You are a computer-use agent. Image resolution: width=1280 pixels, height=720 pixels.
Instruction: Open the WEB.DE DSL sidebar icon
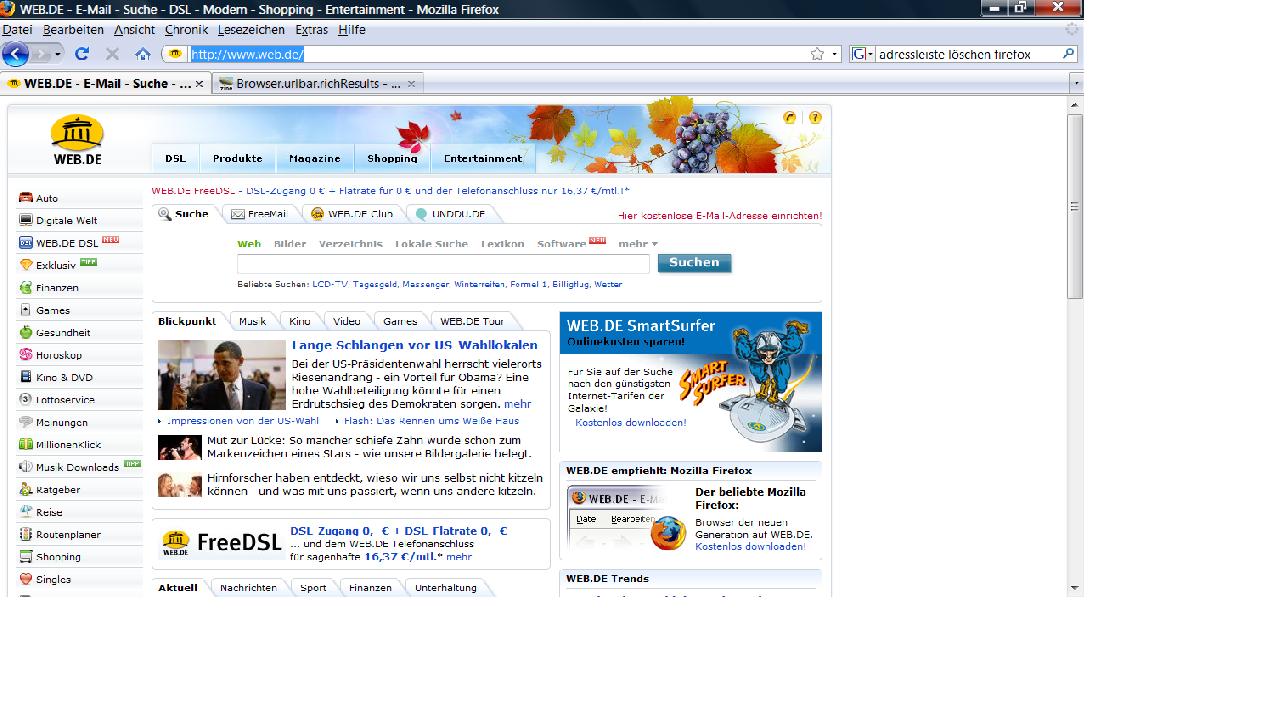click(x=26, y=243)
